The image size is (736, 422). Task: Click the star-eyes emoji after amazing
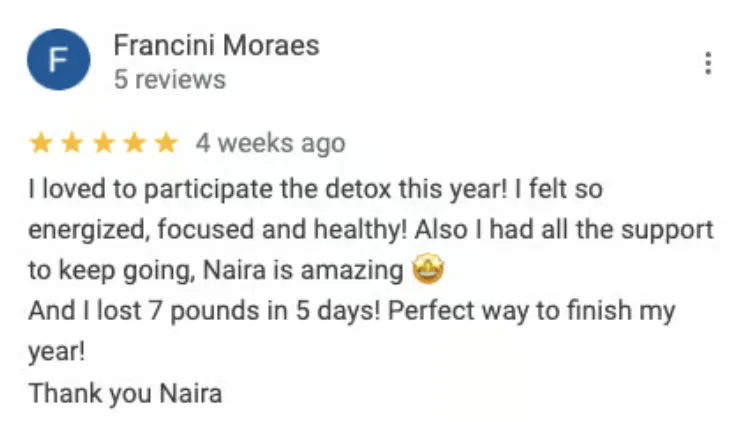pos(428,269)
